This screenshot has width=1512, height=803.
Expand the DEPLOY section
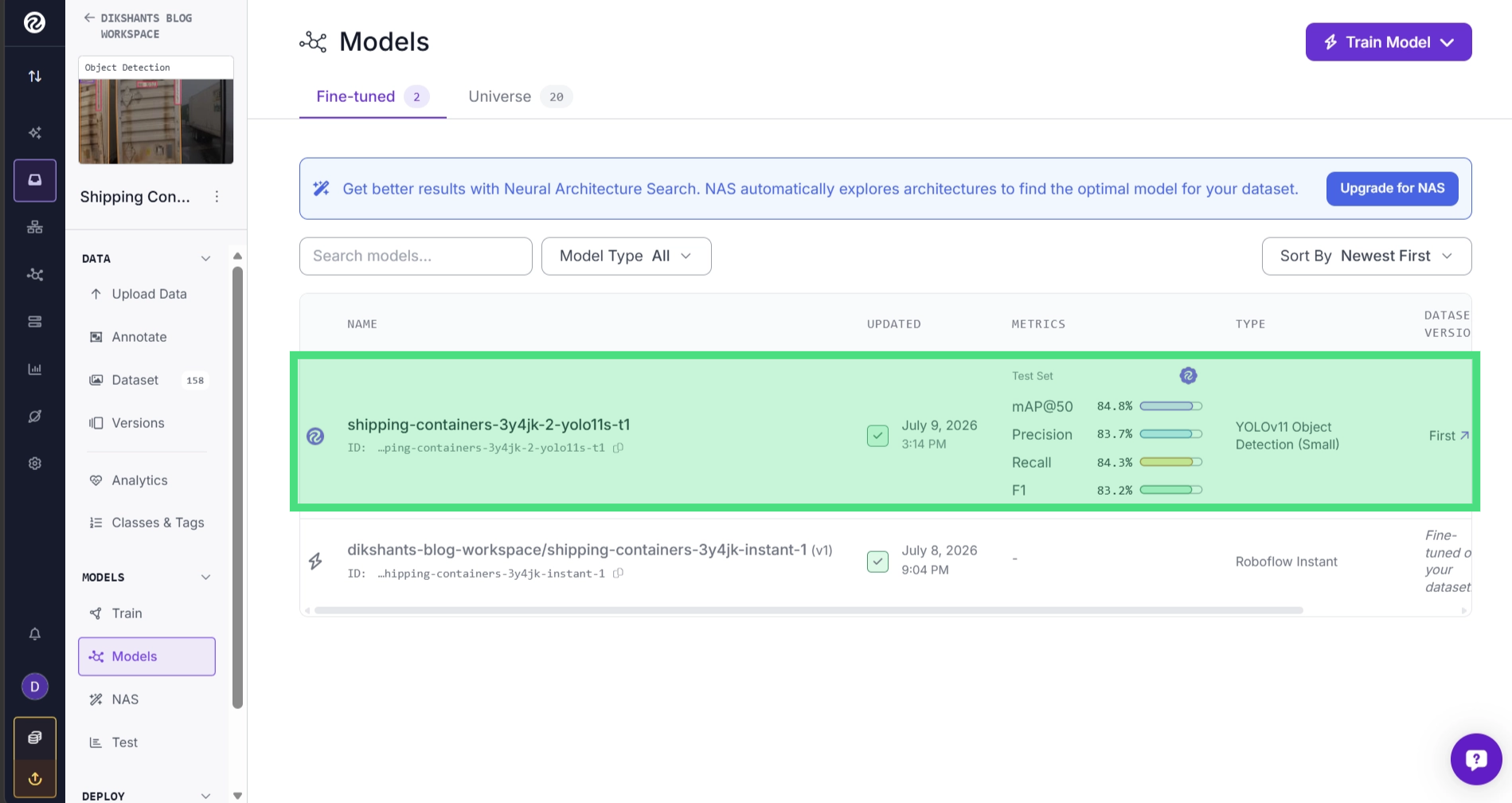(x=205, y=797)
